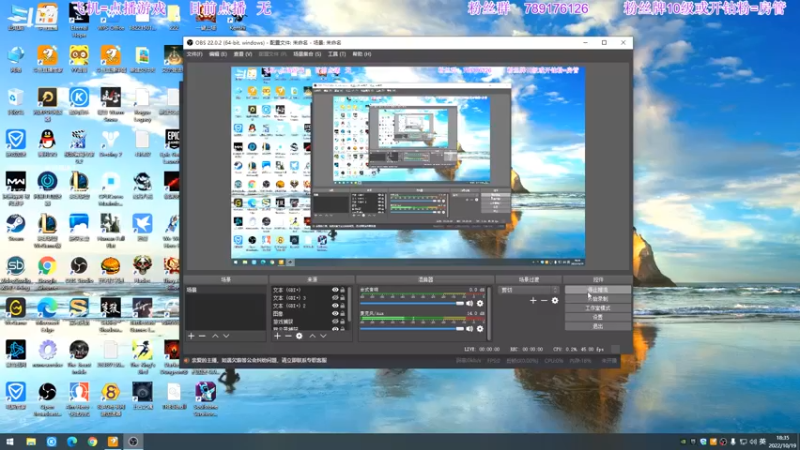Open the Recycle Bin on the desktop
The height and width of the screenshot is (450, 800).
point(15,101)
